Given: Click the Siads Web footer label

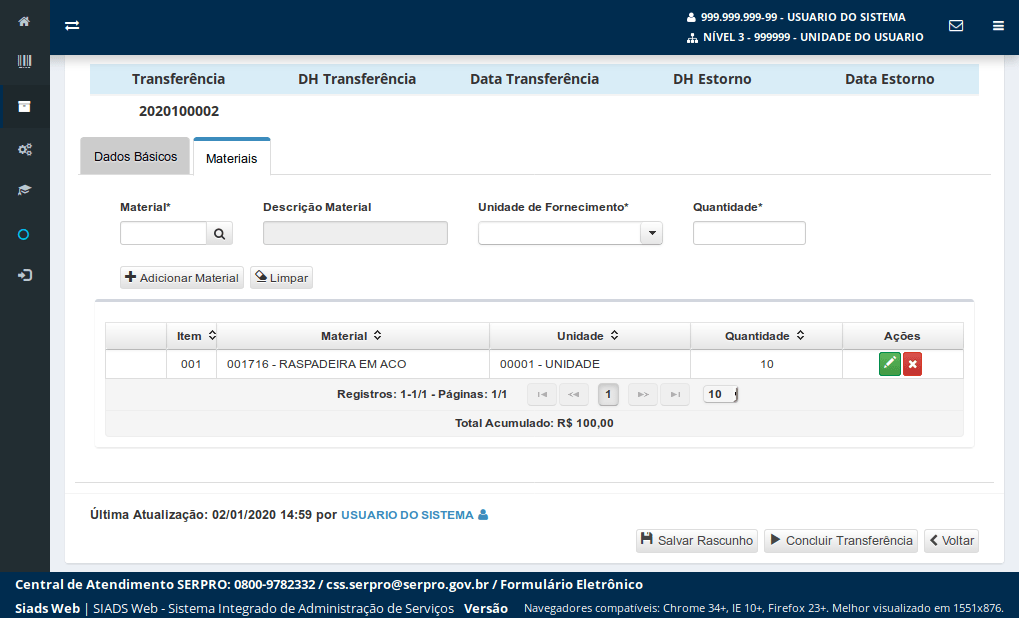Looking at the screenshot, I should pyautogui.click(x=47, y=608).
